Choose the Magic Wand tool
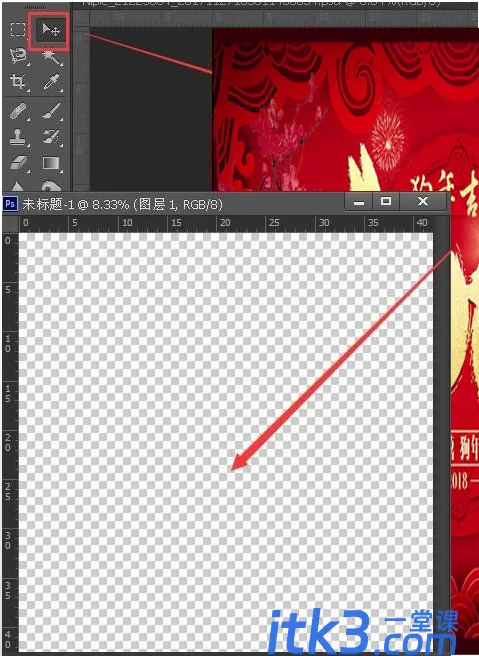 [51, 56]
